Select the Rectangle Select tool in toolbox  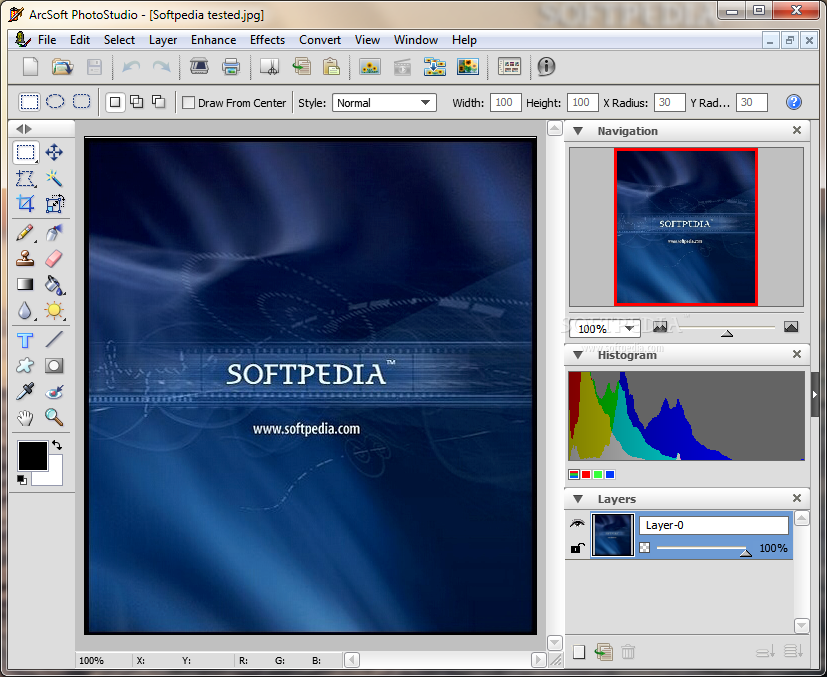(25, 152)
